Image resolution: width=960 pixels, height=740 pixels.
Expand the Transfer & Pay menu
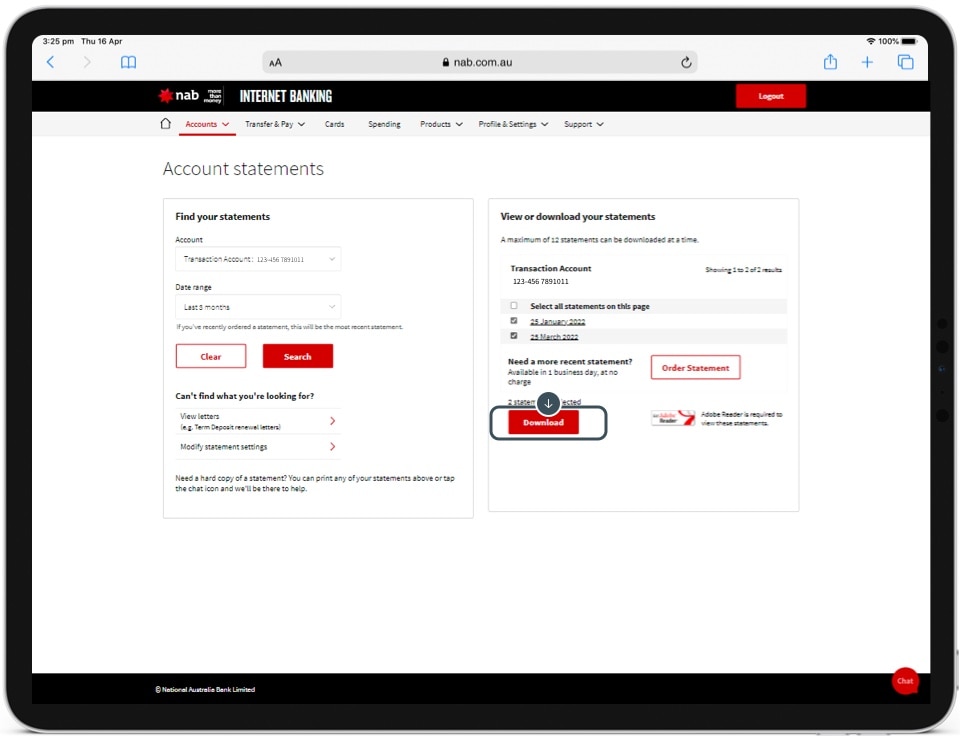click(274, 124)
